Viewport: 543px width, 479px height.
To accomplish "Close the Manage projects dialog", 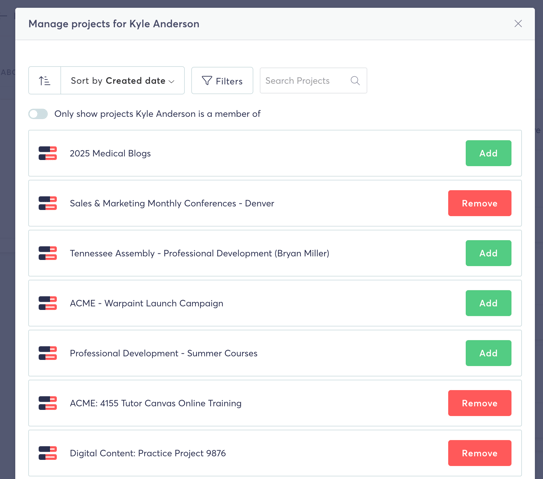I will click(x=518, y=24).
